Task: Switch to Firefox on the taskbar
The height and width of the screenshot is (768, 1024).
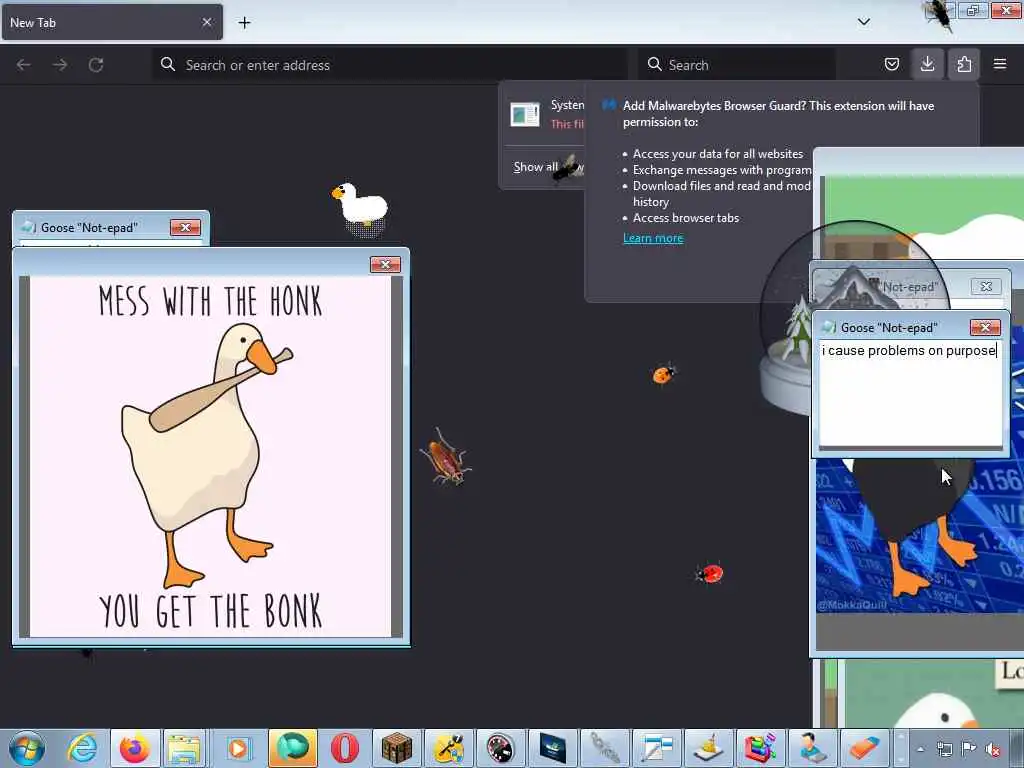Action: click(x=135, y=748)
